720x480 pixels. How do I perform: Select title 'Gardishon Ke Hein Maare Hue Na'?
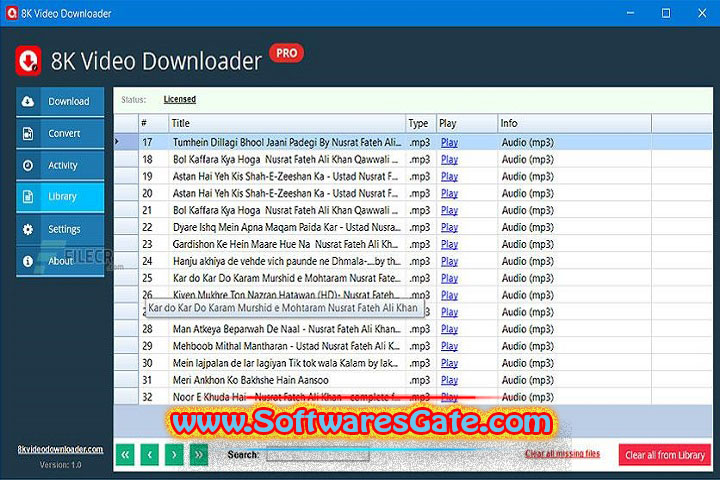(x=286, y=244)
